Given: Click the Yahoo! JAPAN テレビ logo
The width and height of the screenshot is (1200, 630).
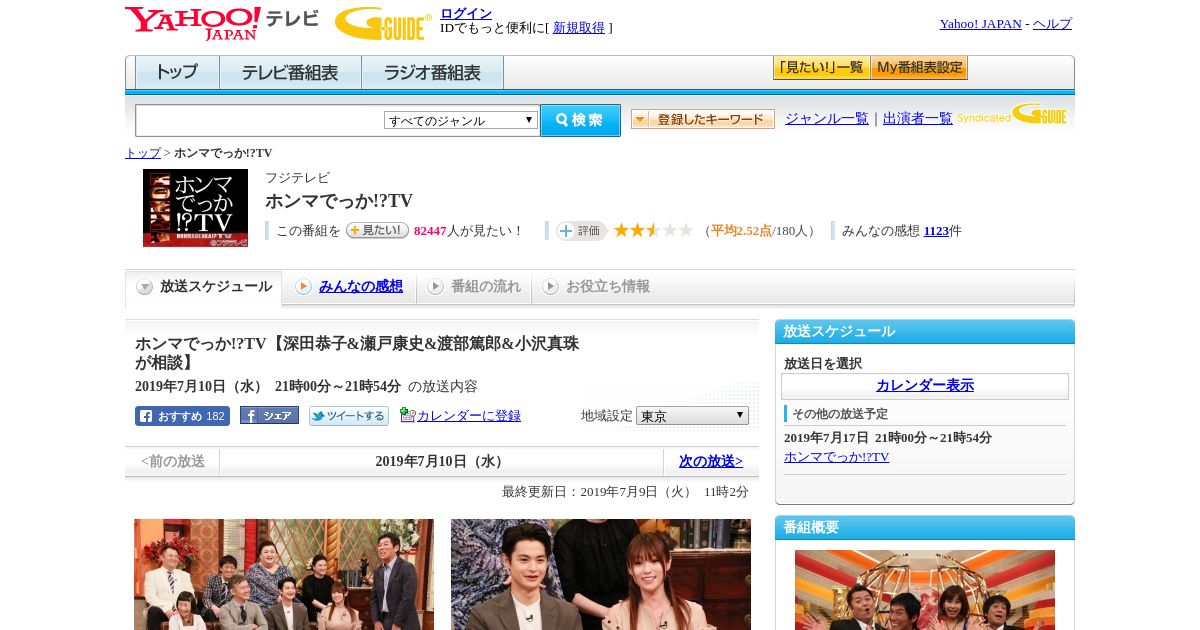Looking at the screenshot, I should [x=222, y=23].
